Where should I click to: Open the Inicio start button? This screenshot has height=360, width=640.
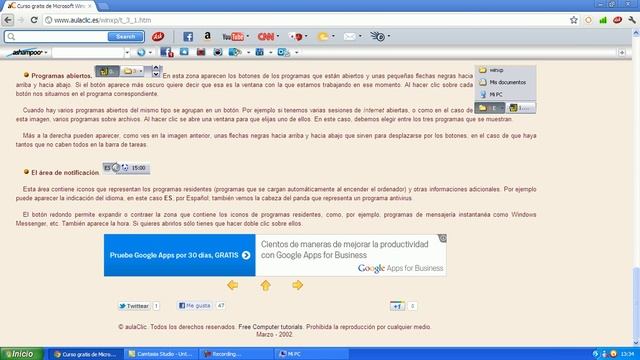click(21, 354)
